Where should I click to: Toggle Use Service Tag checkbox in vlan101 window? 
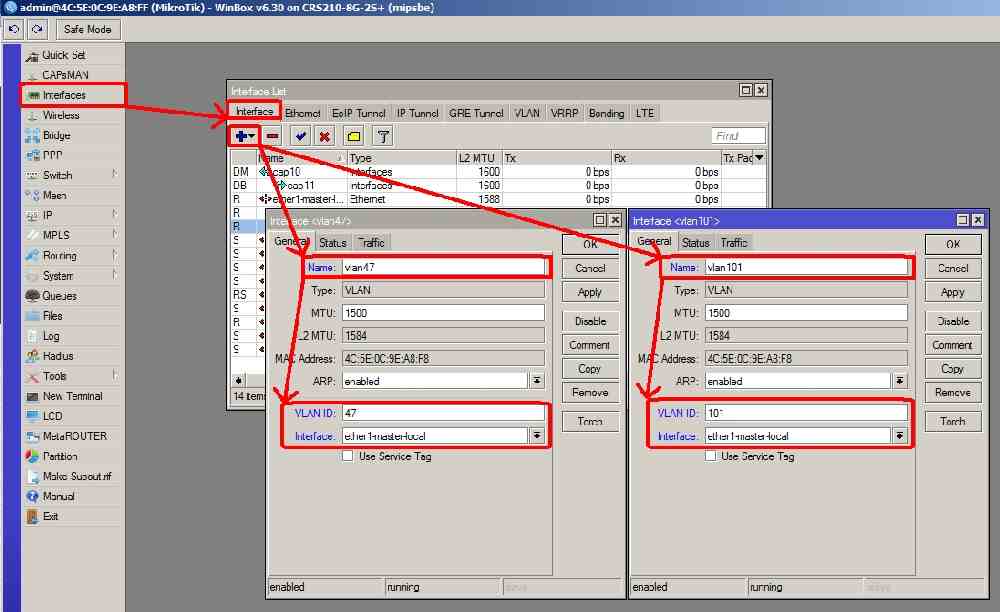[711, 456]
